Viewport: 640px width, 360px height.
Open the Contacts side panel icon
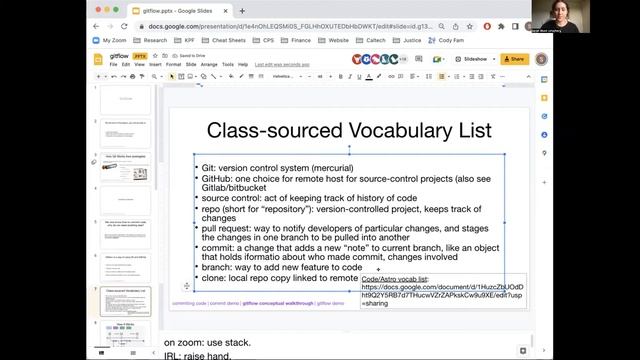coord(544,135)
